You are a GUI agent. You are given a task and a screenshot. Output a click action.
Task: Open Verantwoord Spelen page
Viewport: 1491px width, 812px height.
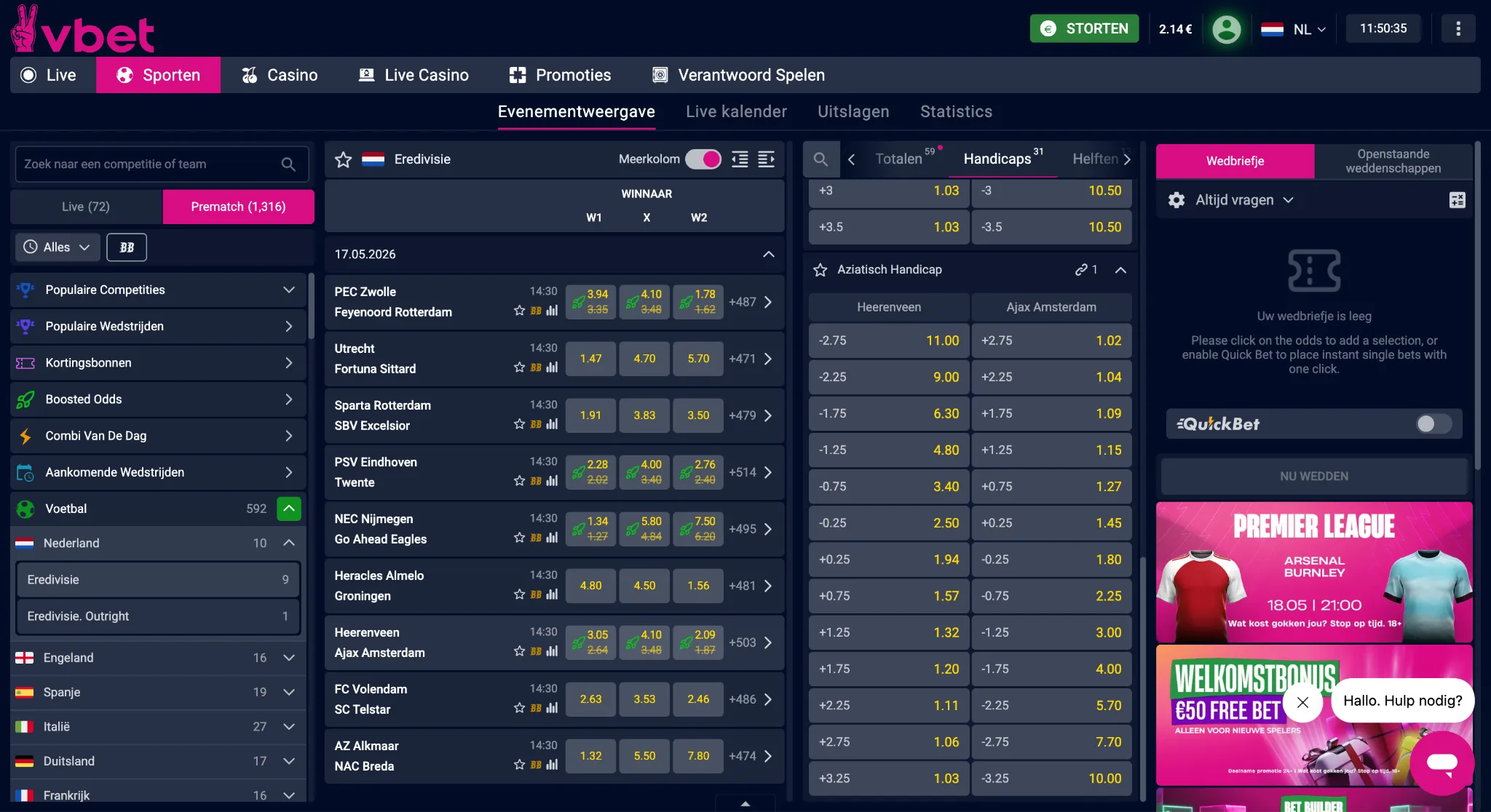coord(738,75)
